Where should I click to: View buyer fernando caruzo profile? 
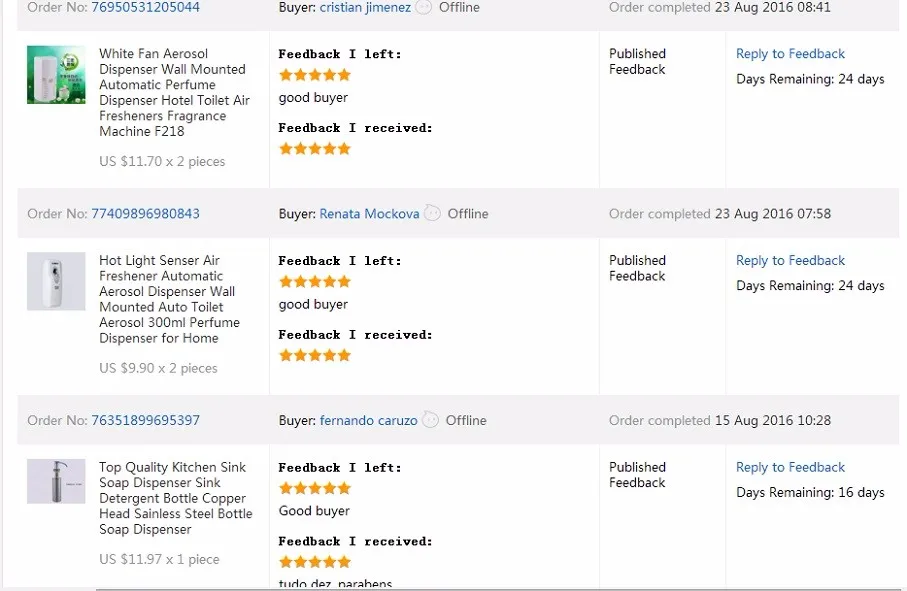368,420
